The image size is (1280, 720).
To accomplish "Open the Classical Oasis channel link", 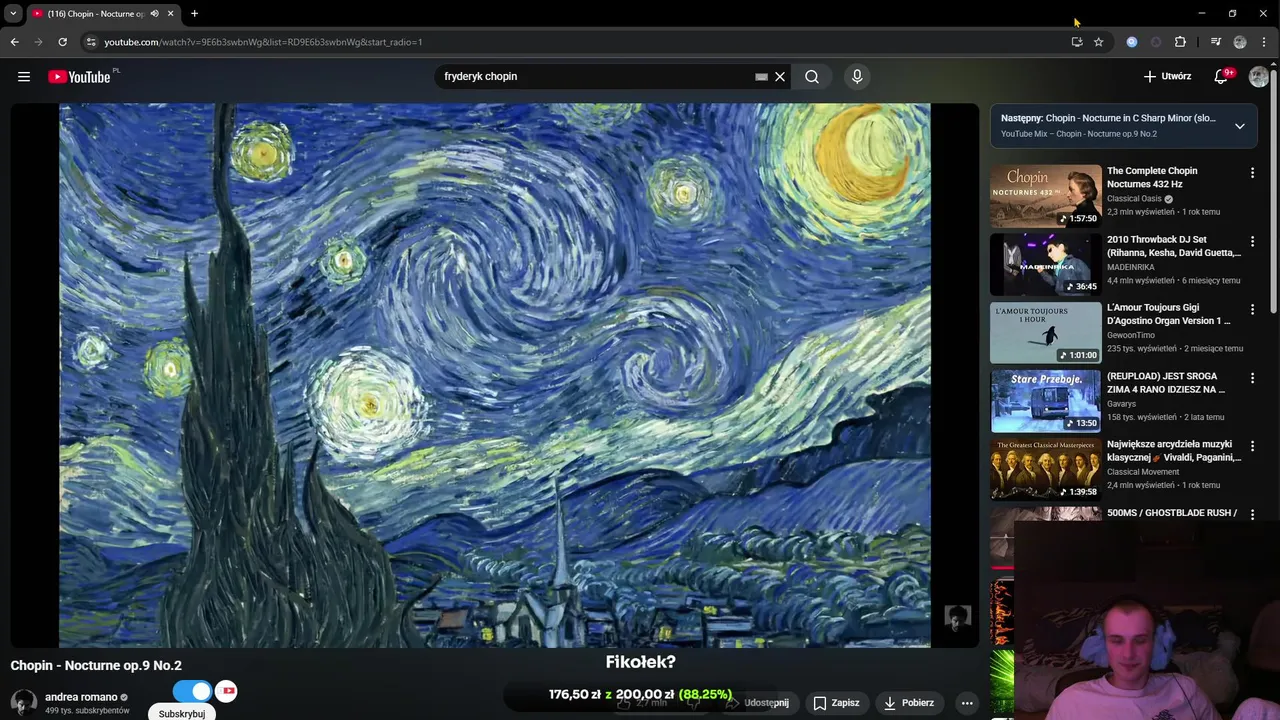I will point(1134,199).
